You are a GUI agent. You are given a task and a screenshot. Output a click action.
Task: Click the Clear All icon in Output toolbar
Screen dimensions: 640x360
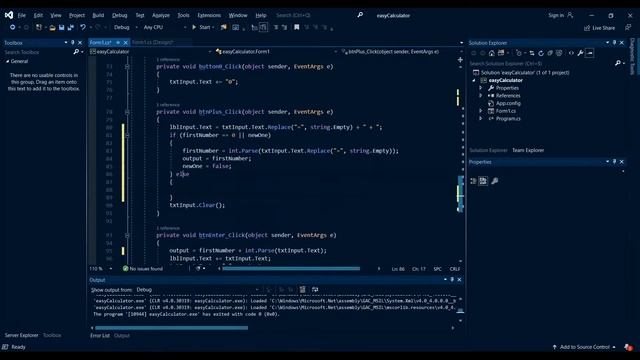(302, 289)
